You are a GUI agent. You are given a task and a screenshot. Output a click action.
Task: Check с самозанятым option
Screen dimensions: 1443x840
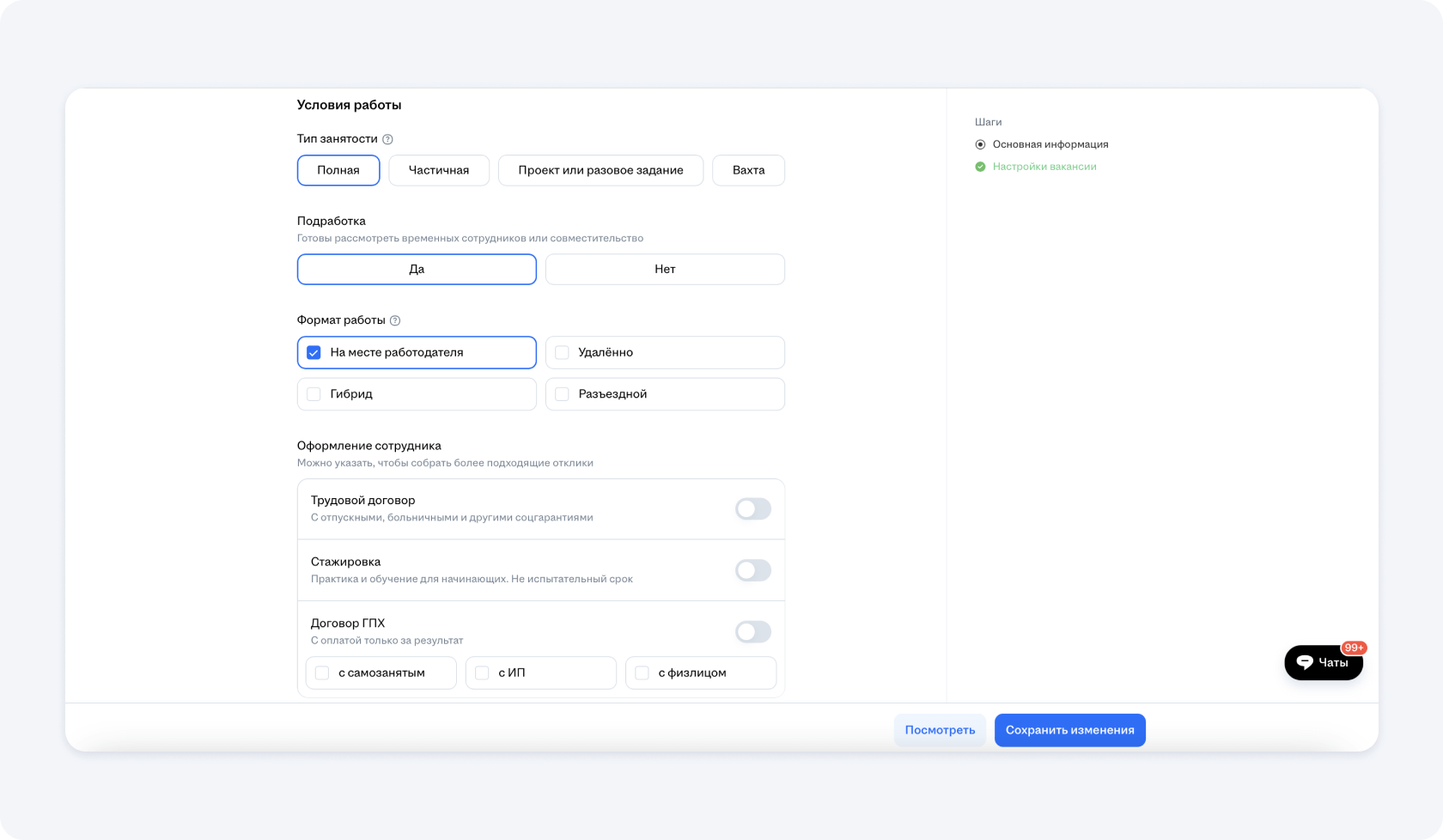click(x=322, y=673)
